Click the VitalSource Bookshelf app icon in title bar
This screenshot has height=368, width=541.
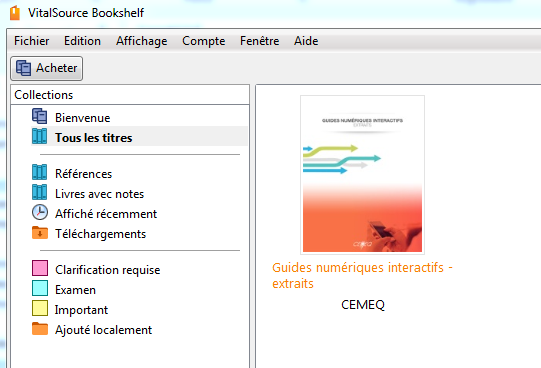pyautogui.click(x=15, y=13)
